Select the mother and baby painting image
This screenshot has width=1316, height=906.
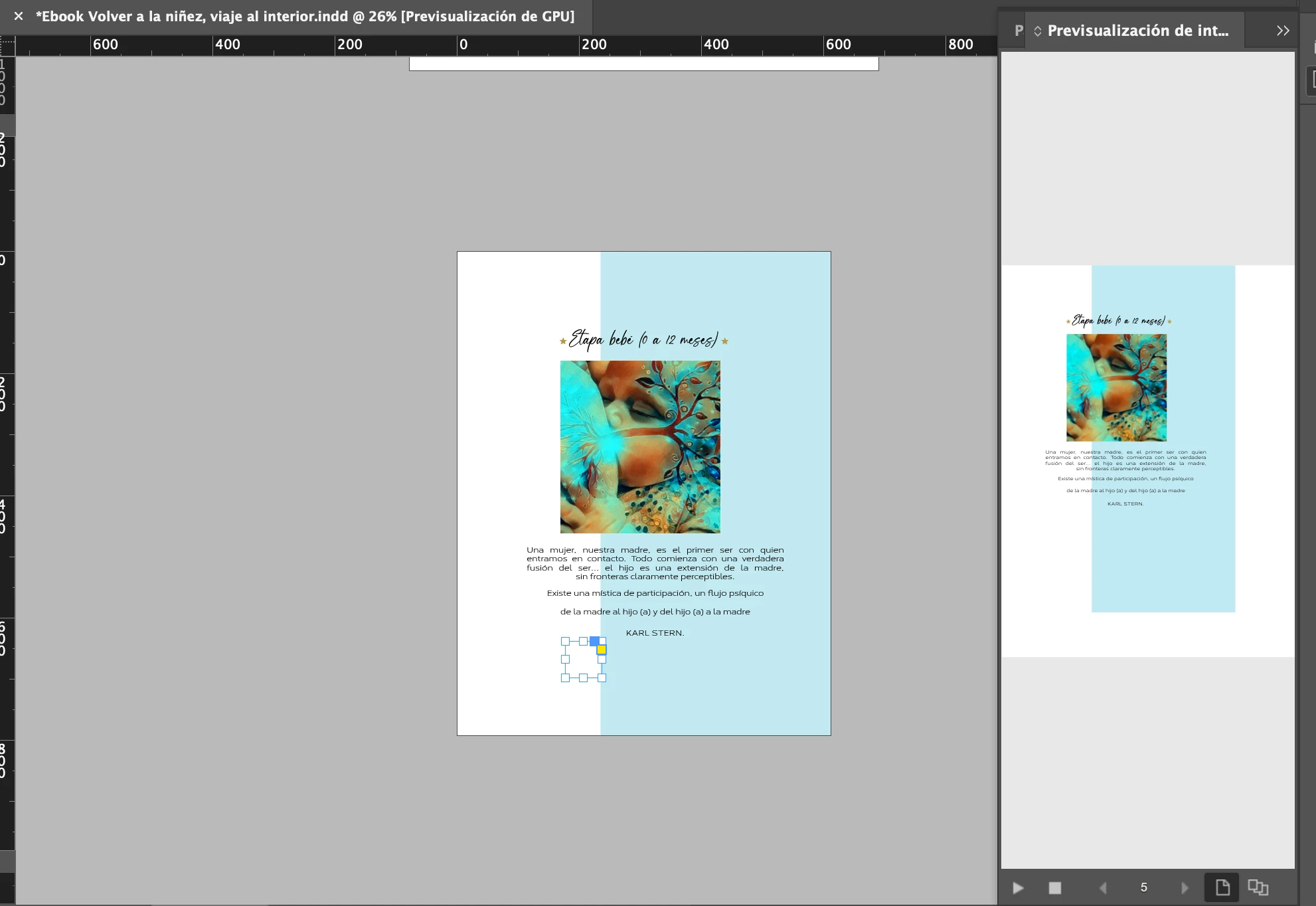(640, 447)
